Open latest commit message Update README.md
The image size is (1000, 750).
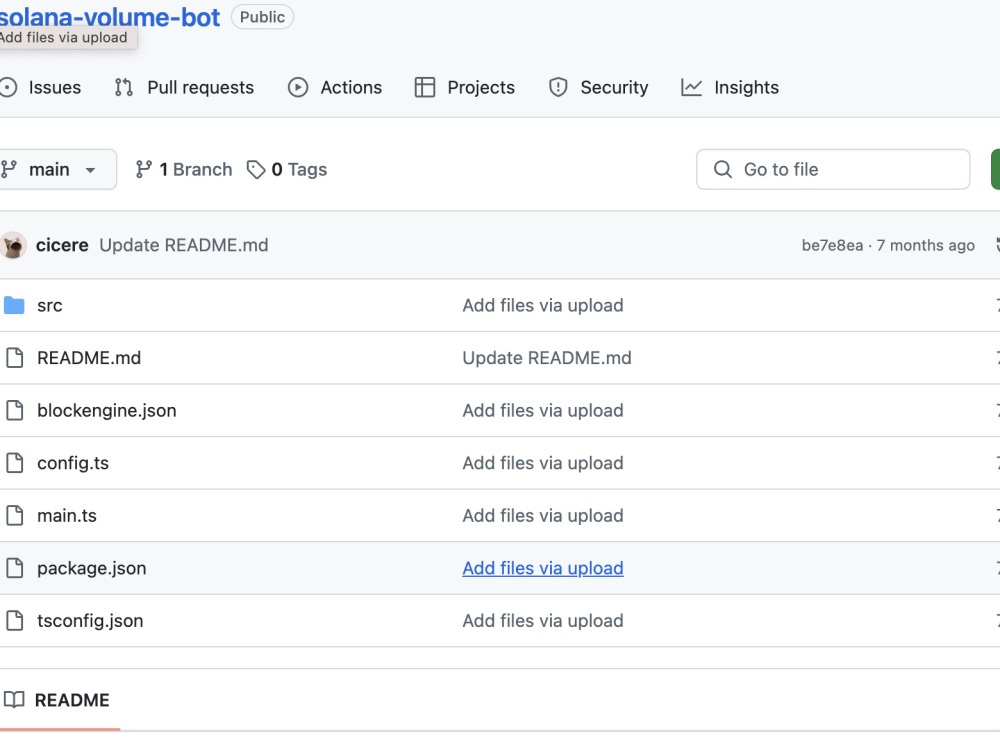(184, 246)
